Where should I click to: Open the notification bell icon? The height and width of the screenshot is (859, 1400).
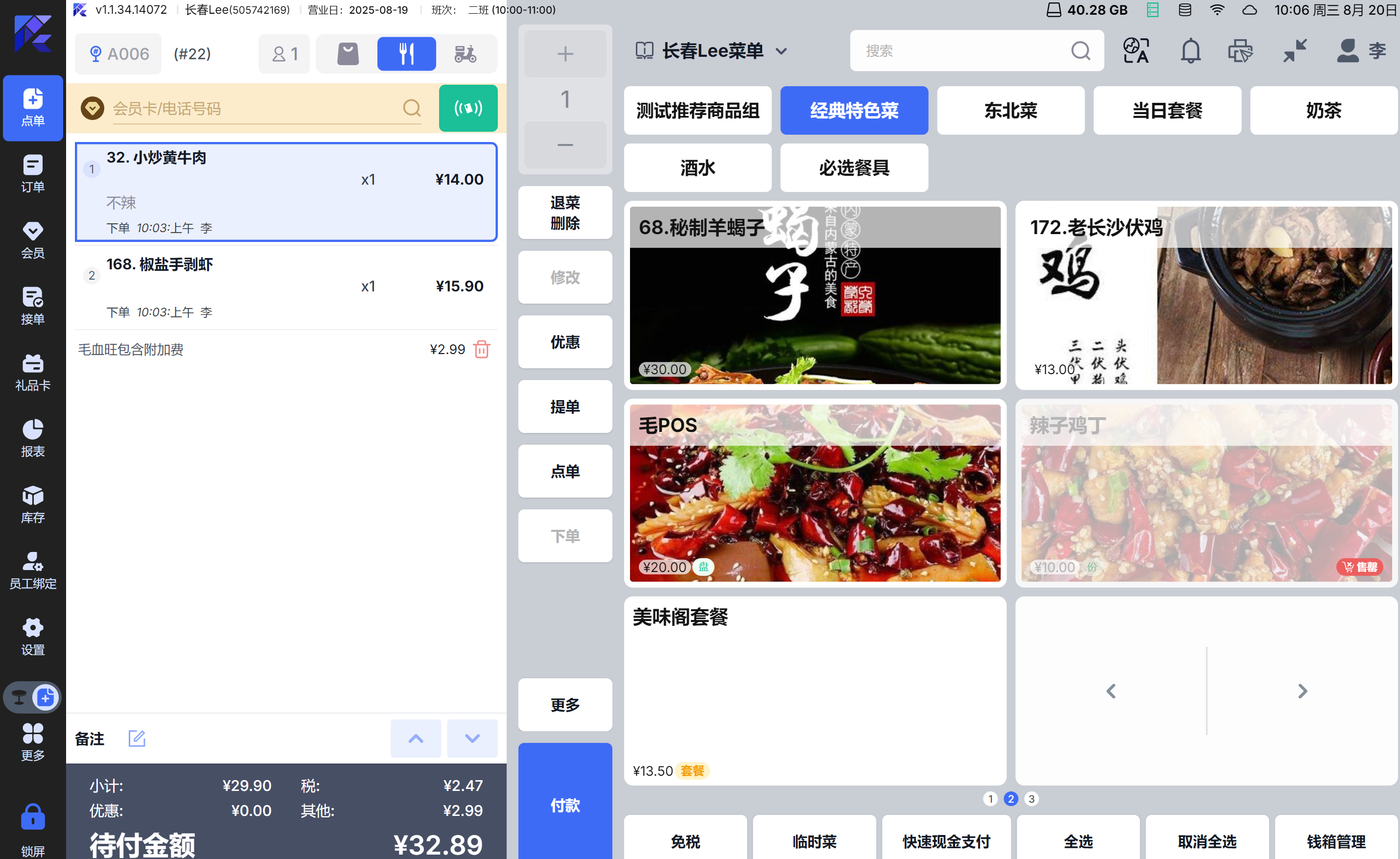(x=1190, y=51)
